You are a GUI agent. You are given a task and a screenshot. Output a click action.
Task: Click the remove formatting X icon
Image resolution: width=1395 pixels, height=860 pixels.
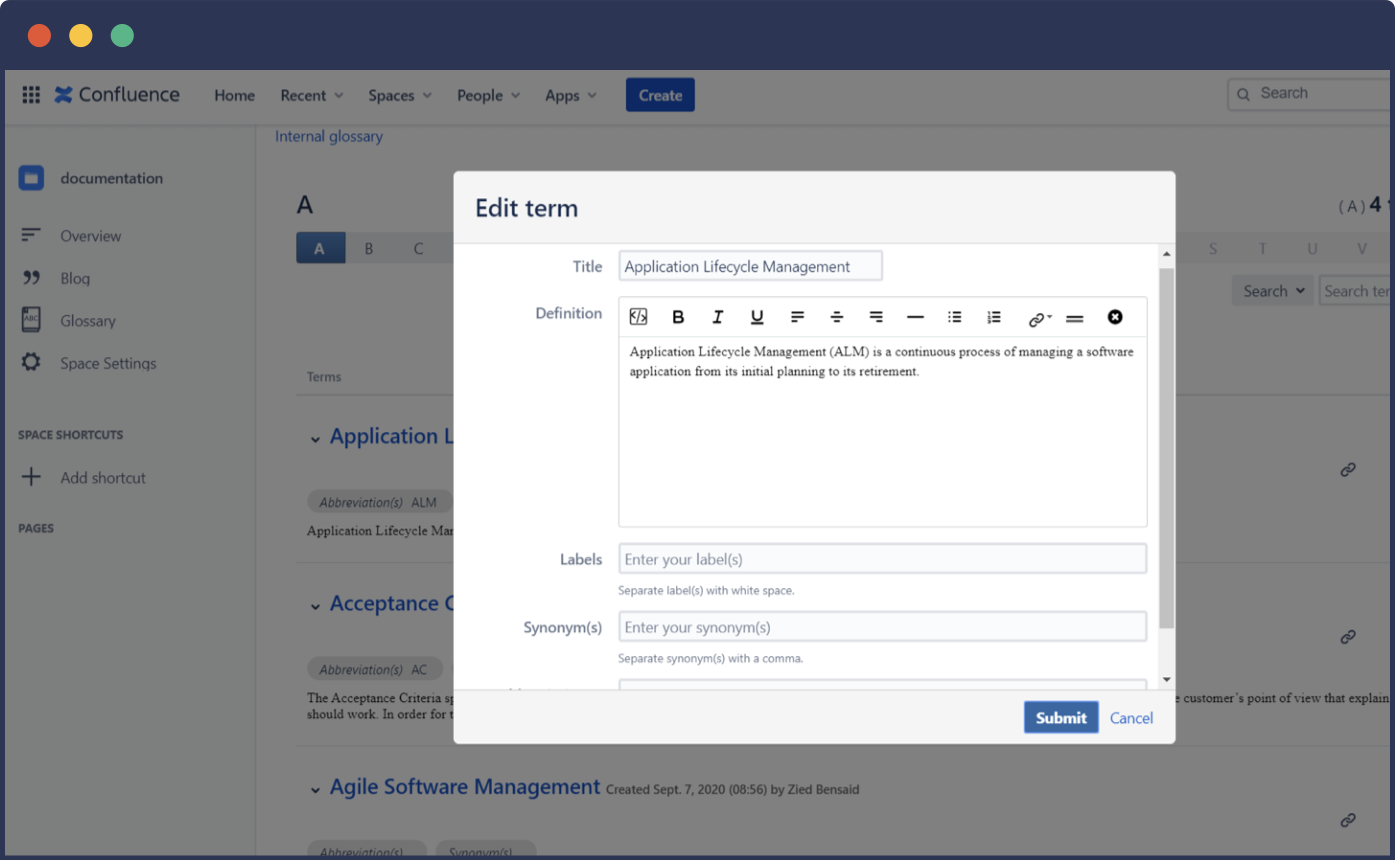(1115, 317)
